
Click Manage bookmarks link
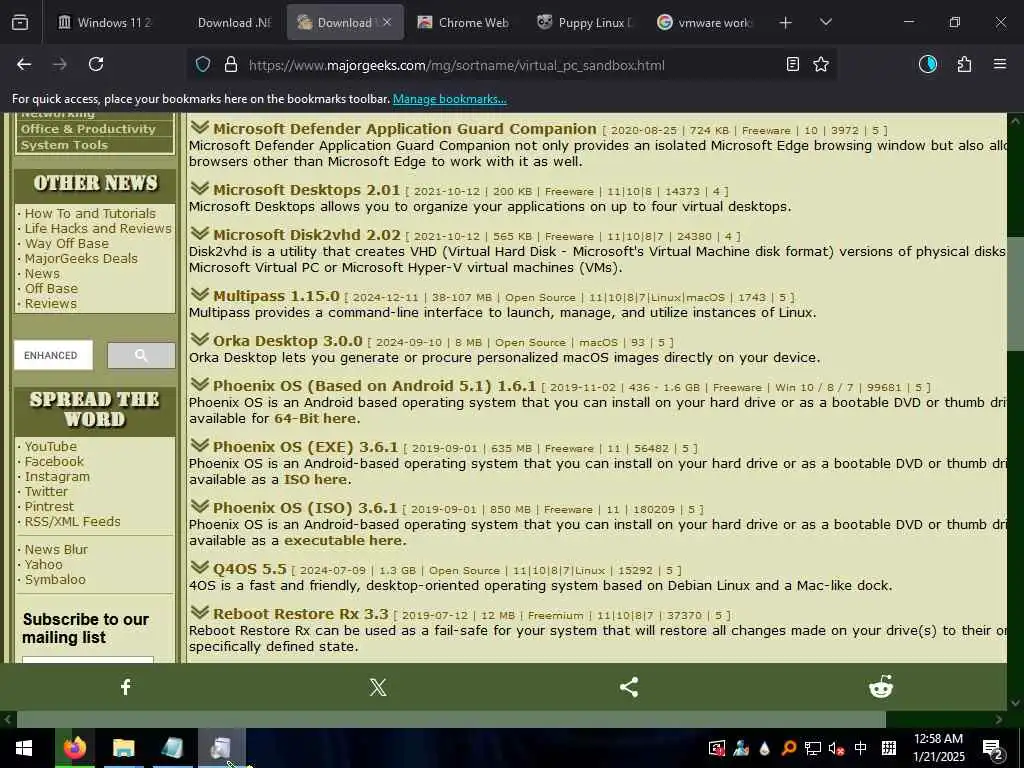coord(449,99)
